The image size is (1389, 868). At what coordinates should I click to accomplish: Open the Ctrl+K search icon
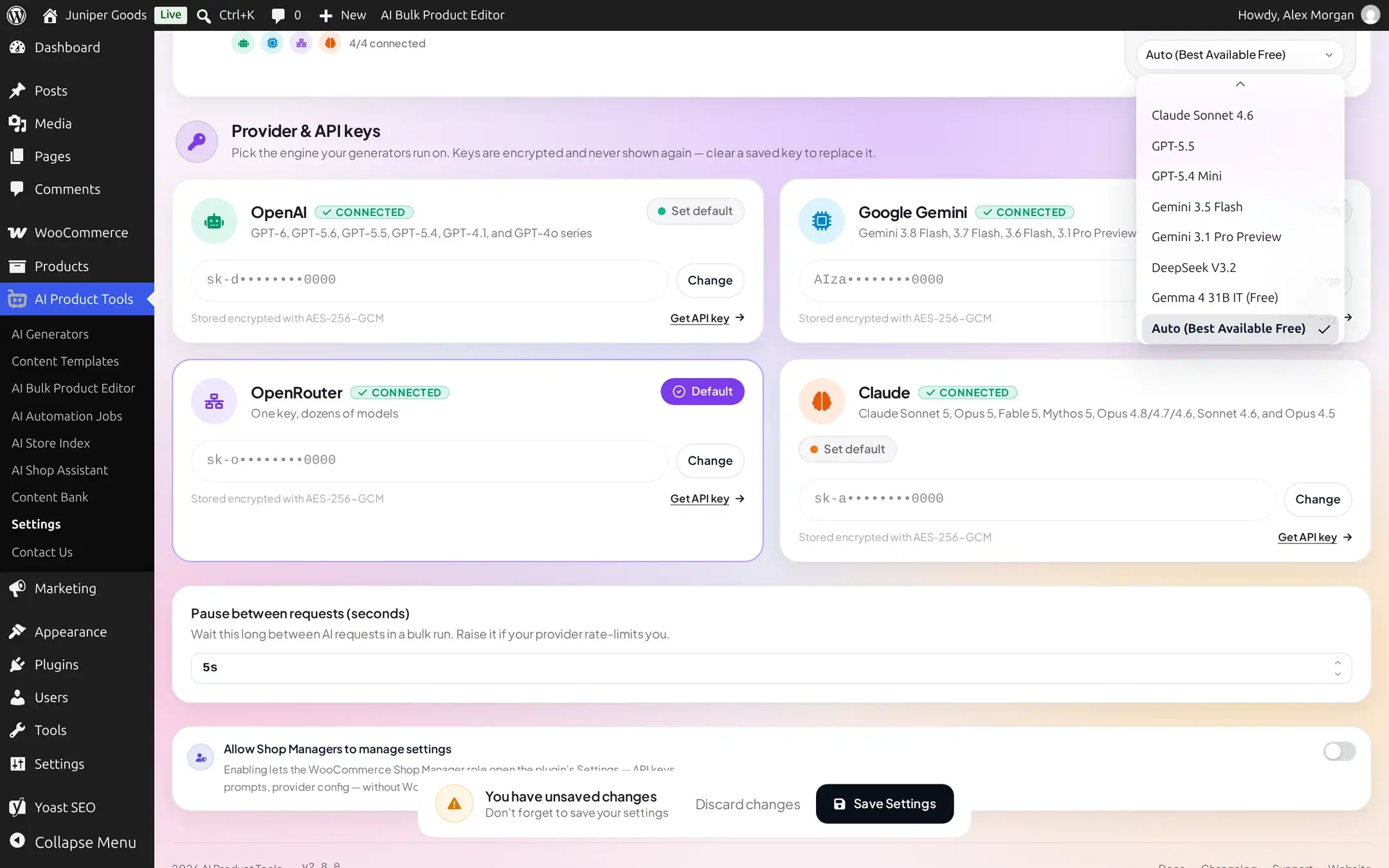(204, 15)
